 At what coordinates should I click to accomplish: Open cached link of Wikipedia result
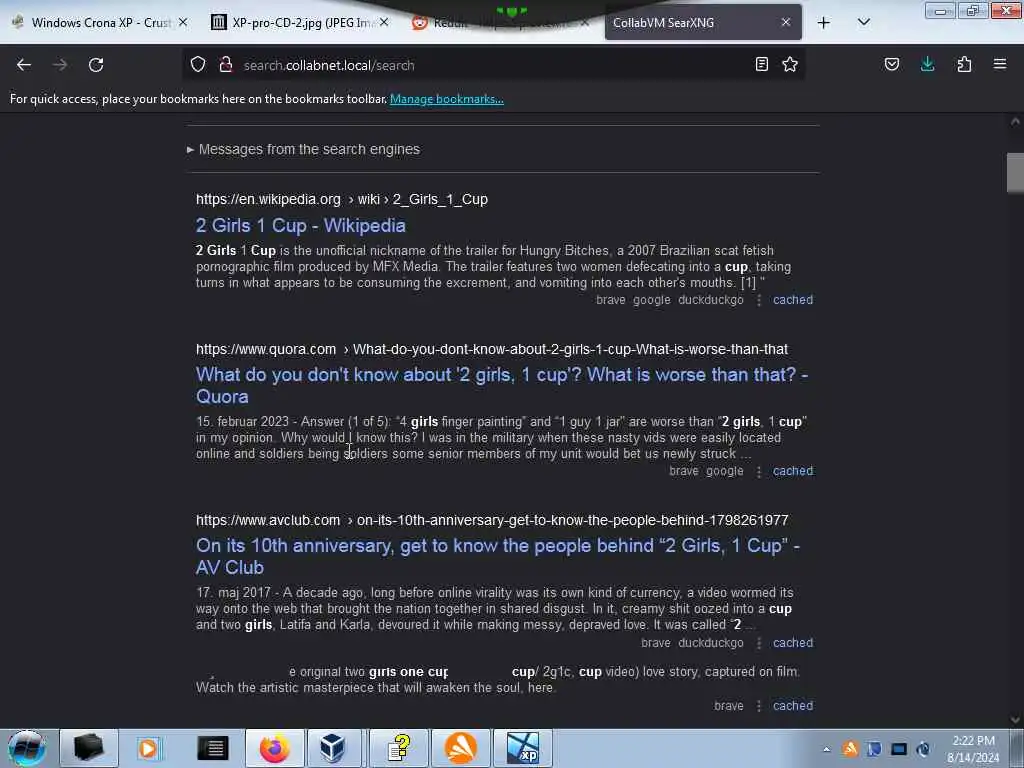[x=793, y=300]
